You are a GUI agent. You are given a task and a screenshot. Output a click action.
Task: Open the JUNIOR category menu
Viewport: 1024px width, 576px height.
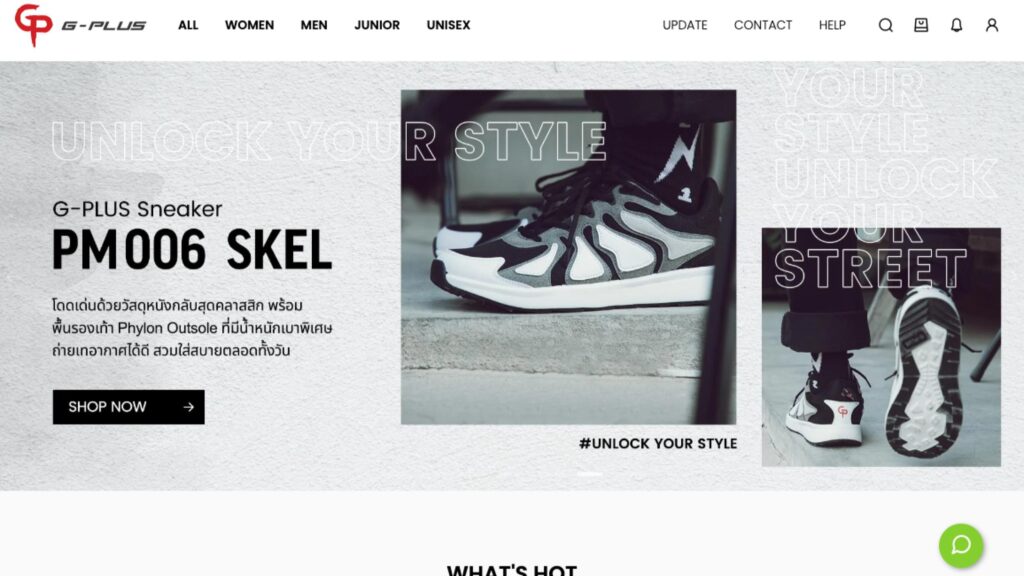[x=377, y=25]
